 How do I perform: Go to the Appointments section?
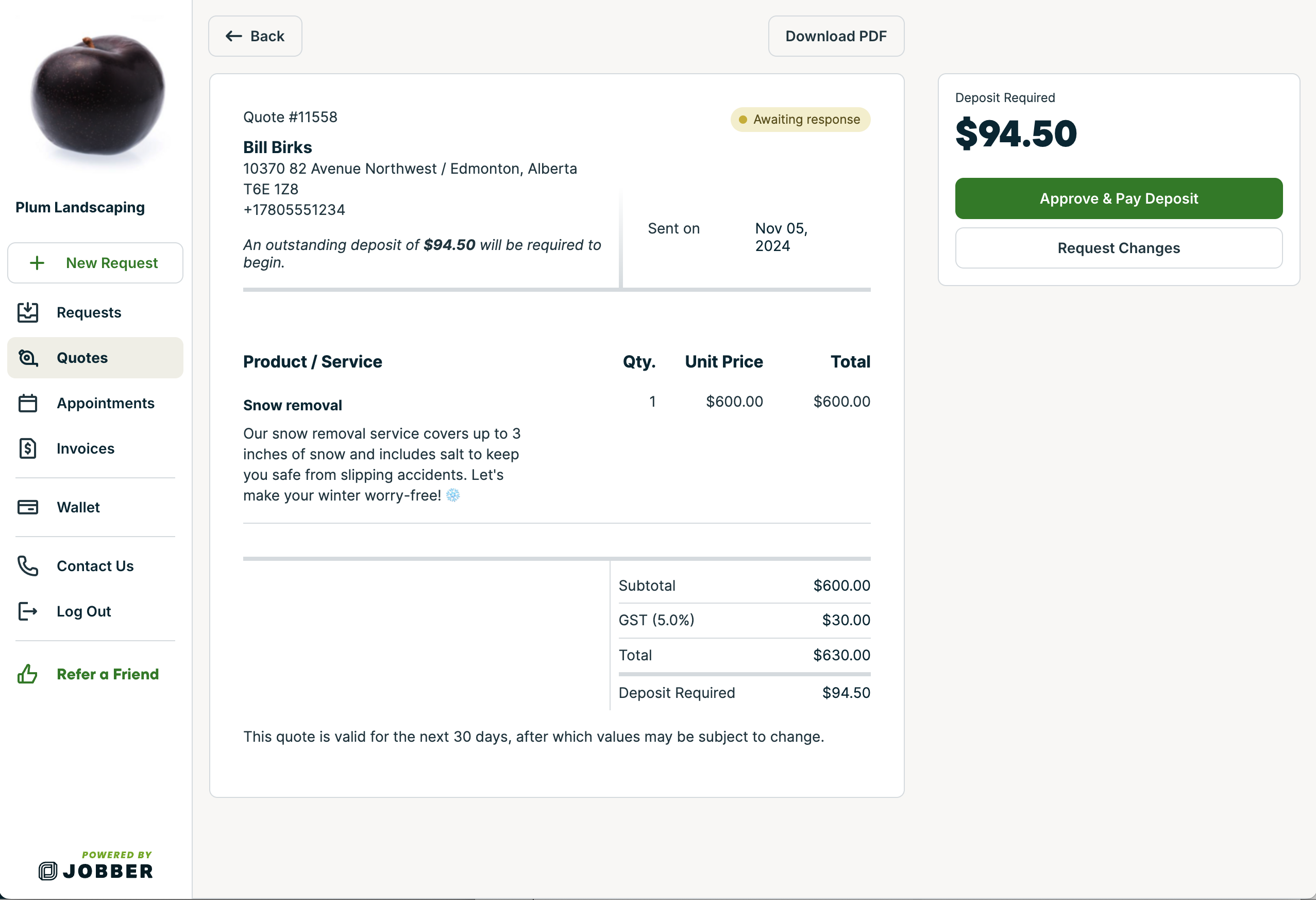pos(105,403)
